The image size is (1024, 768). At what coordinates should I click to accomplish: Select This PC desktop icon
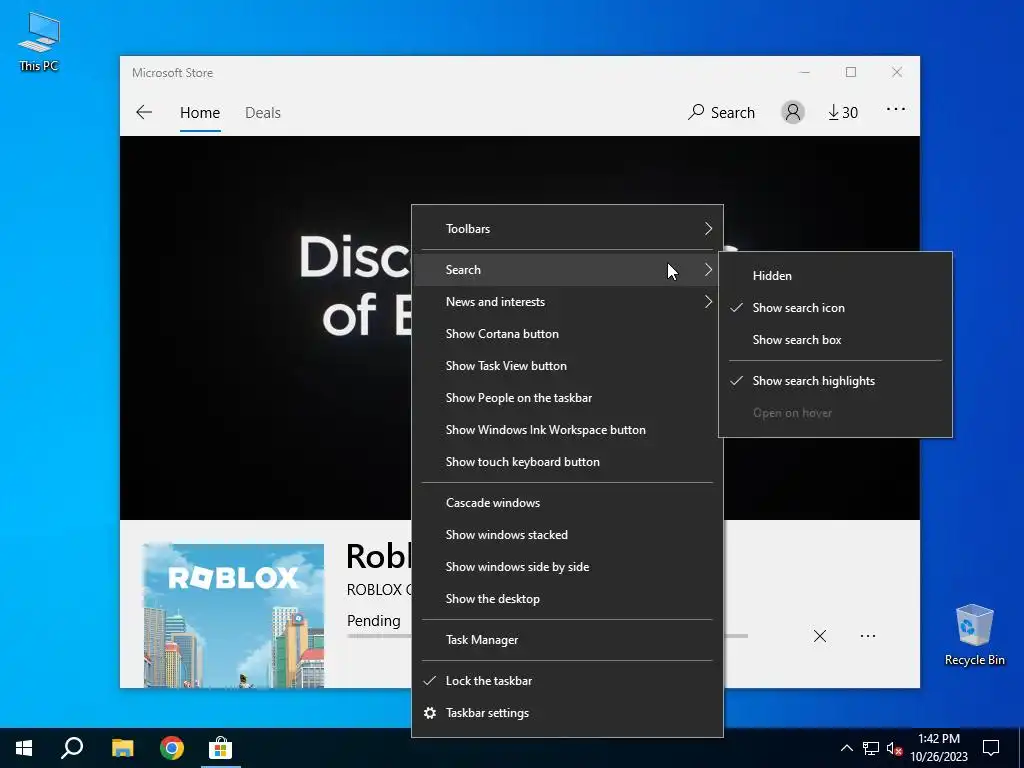click(39, 41)
